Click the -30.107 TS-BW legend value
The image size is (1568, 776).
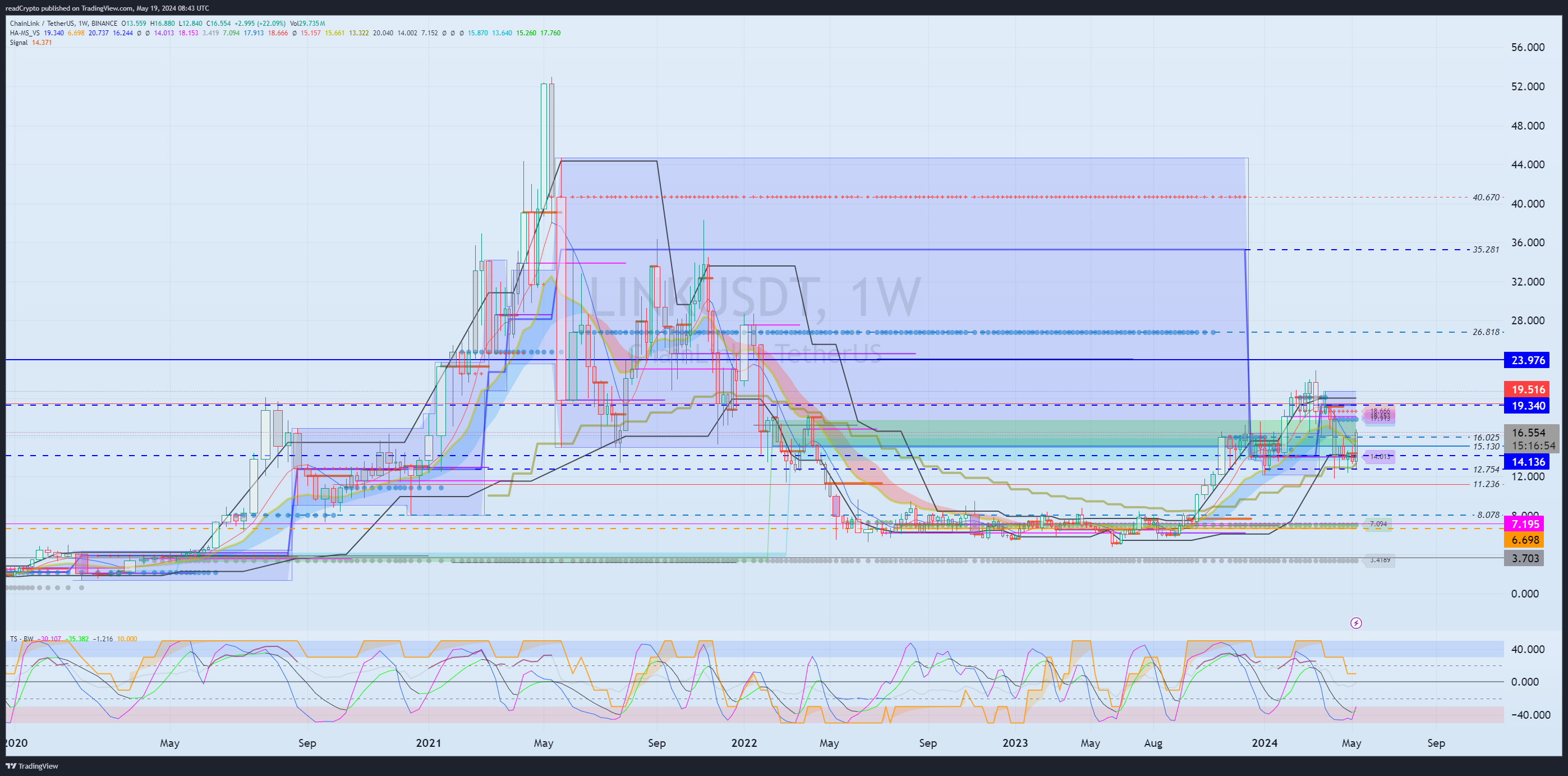tap(49, 639)
